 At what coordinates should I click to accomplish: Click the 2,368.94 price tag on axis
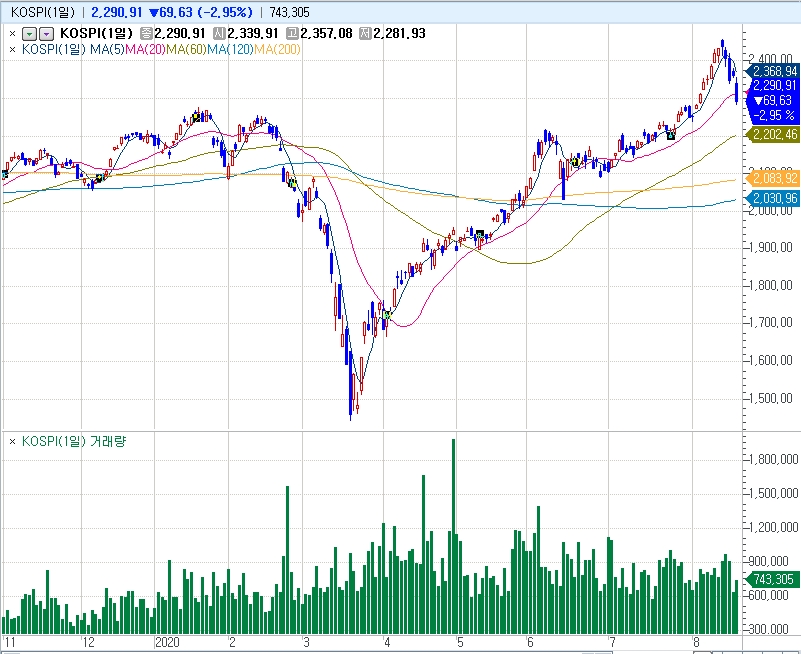(774, 71)
